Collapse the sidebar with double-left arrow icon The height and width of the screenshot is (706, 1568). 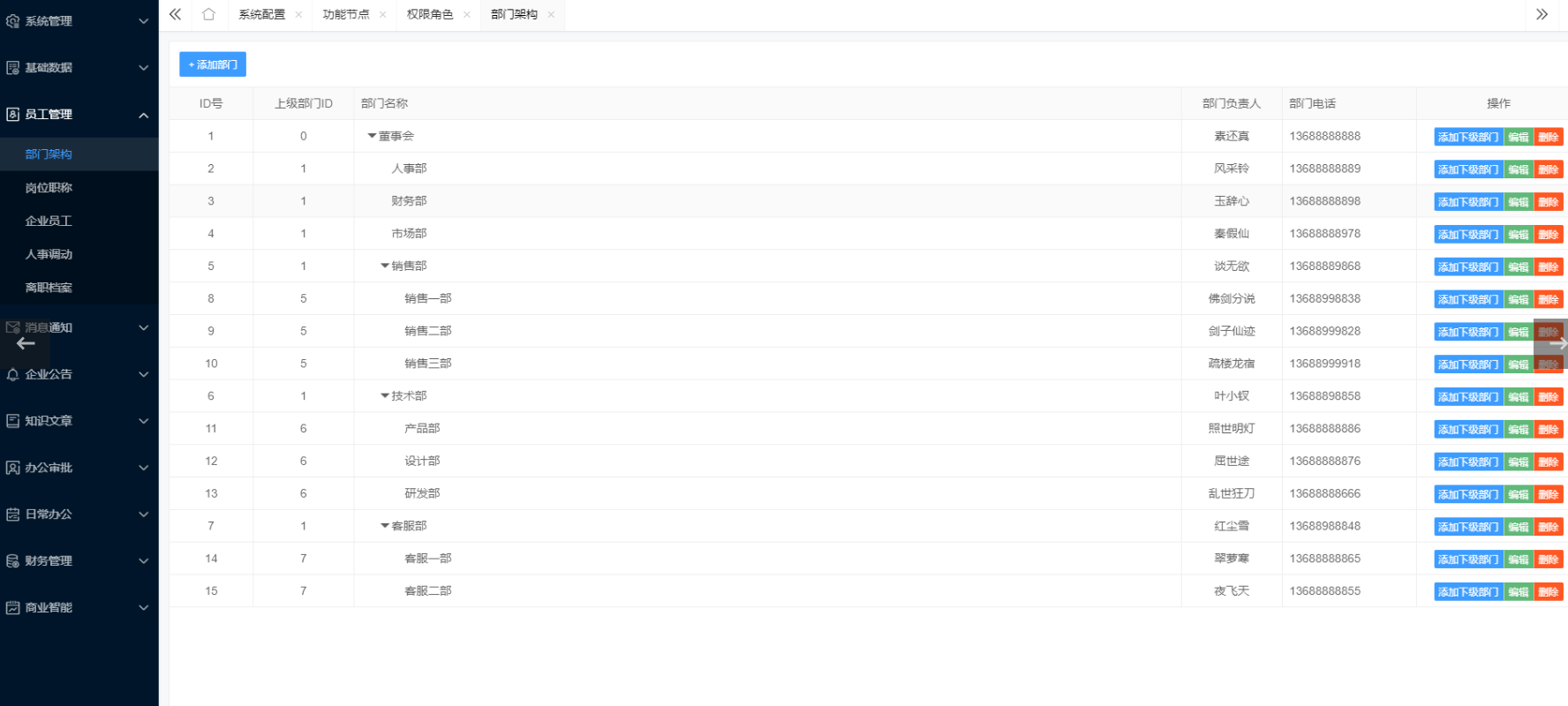click(175, 14)
